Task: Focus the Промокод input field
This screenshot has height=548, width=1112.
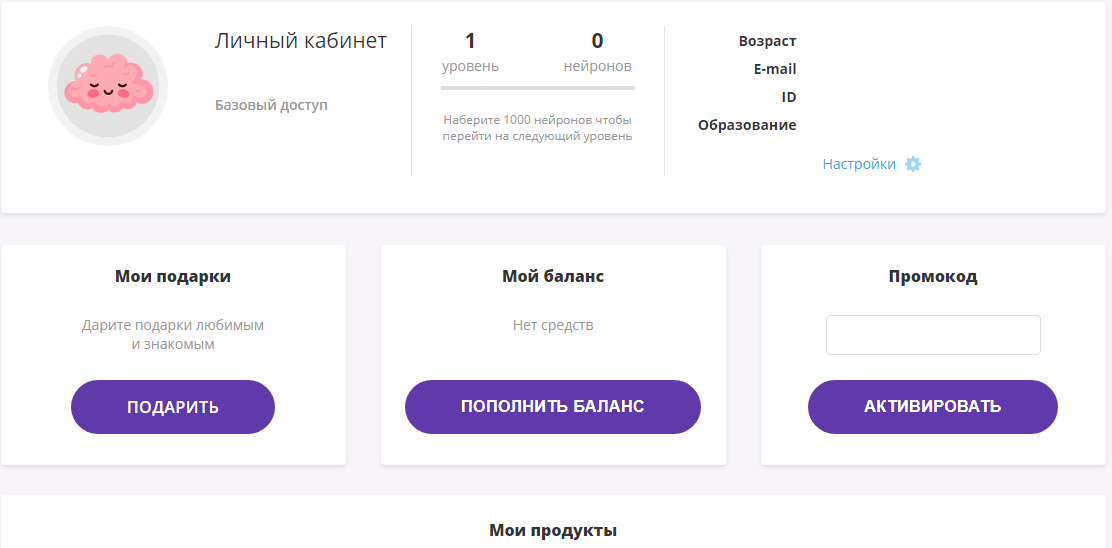Action: 933,335
